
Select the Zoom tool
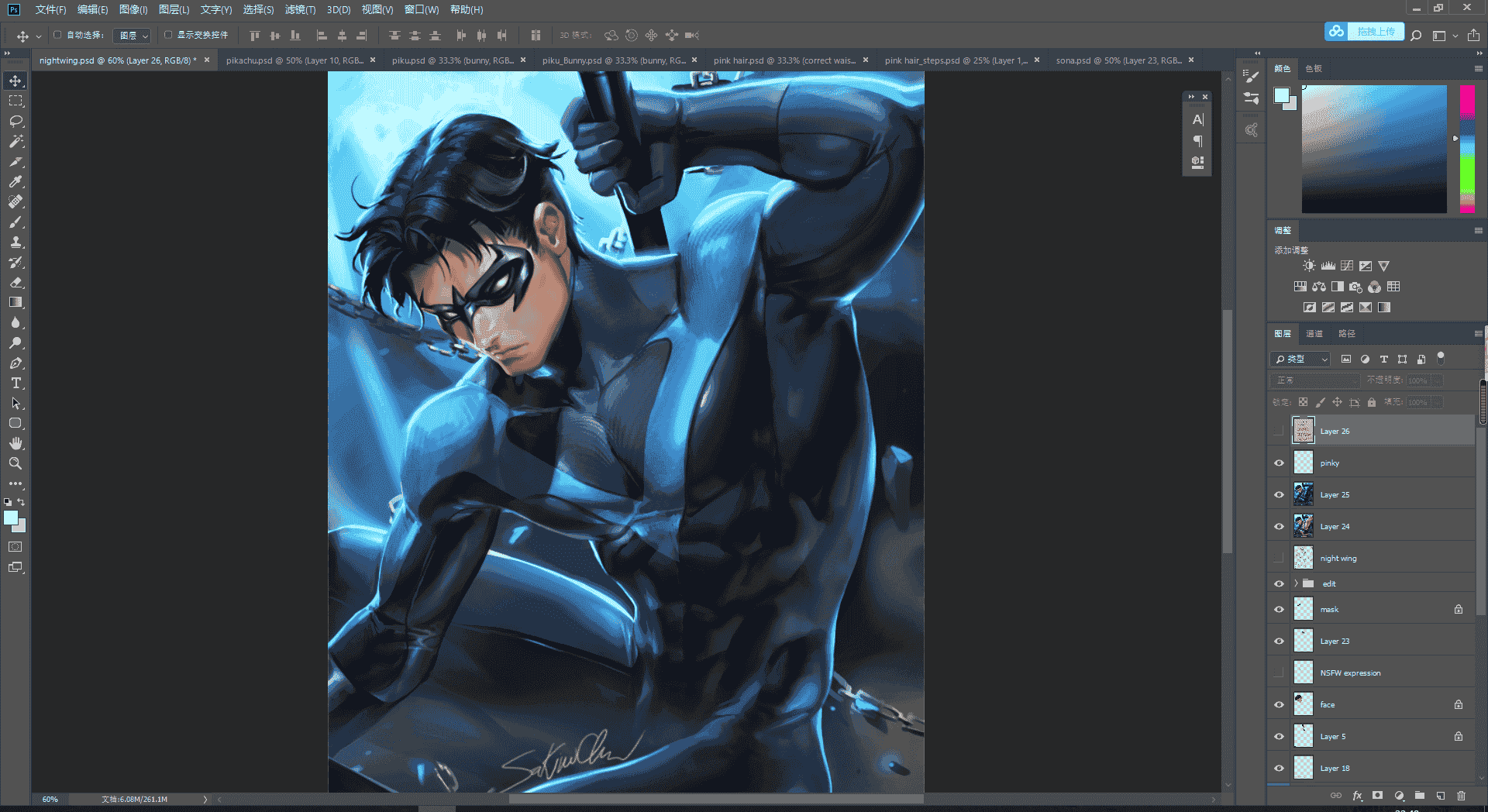[15, 463]
